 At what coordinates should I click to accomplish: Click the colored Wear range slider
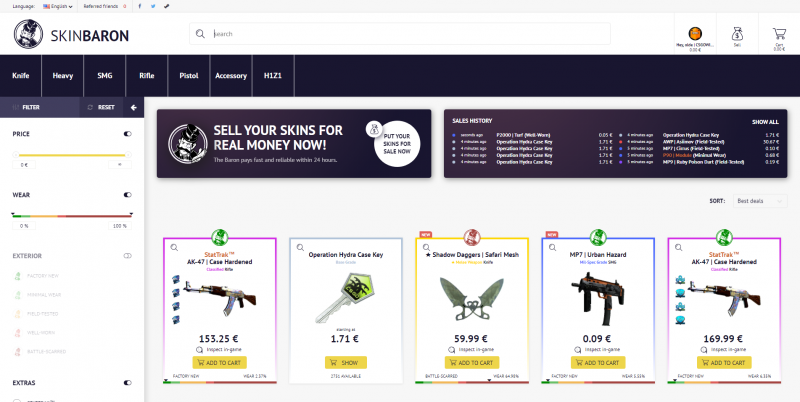72,216
